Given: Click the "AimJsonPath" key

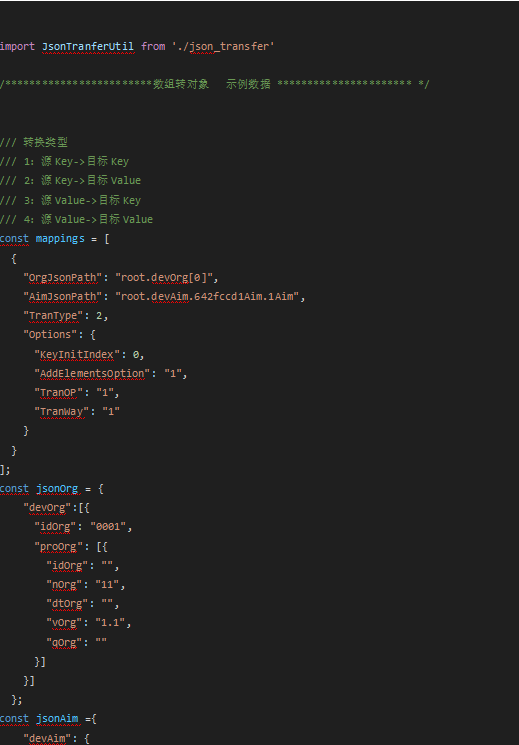Looking at the screenshot, I should 63,296.
